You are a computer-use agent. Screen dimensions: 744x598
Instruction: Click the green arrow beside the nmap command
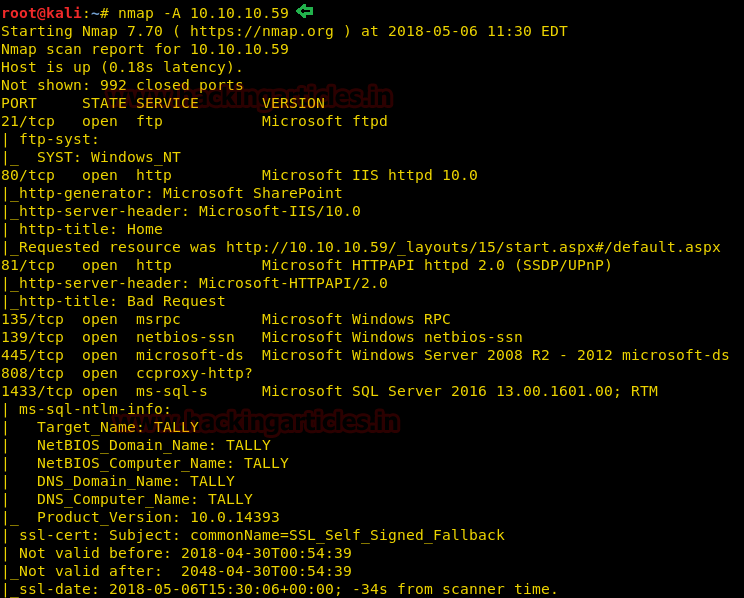(304, 12)
